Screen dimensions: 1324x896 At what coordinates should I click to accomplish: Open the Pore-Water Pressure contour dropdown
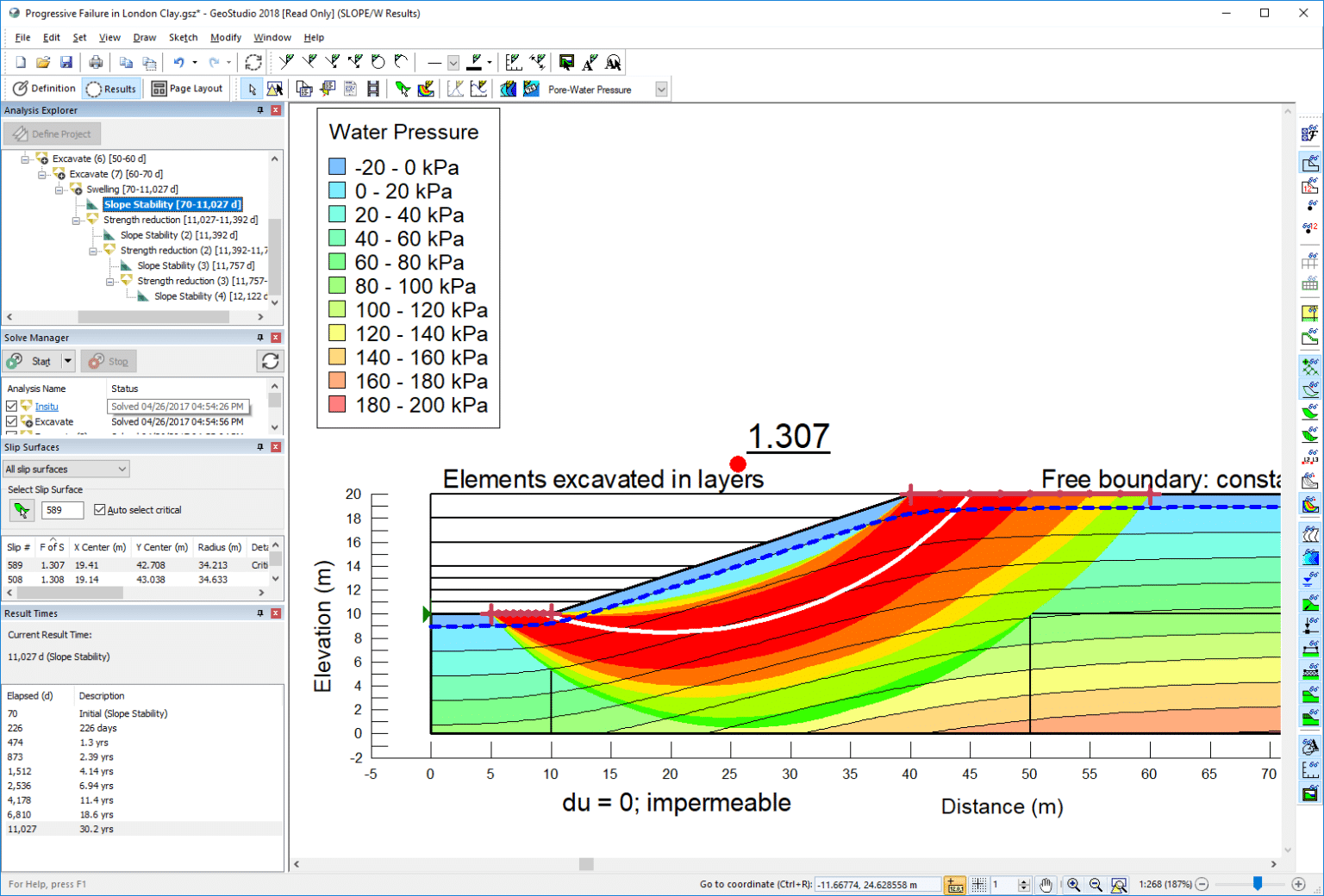pos(660,89)
